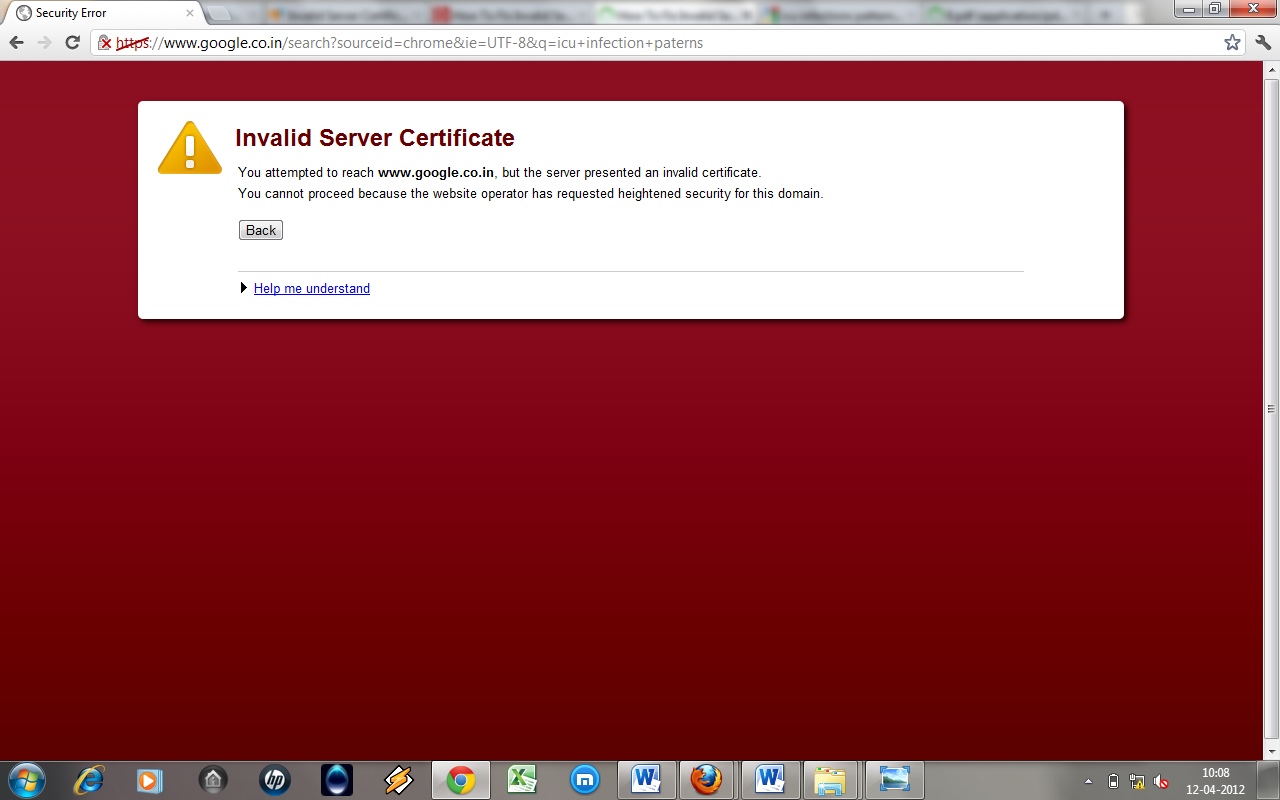Minimize the Chrome window

pos(1186,8)
